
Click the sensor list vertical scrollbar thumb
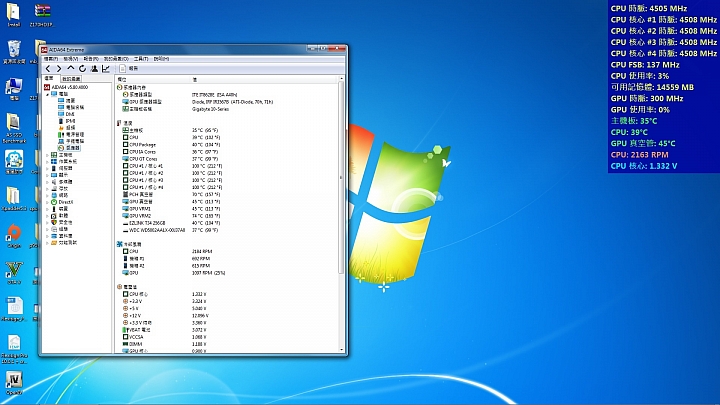tap(341, 178)
